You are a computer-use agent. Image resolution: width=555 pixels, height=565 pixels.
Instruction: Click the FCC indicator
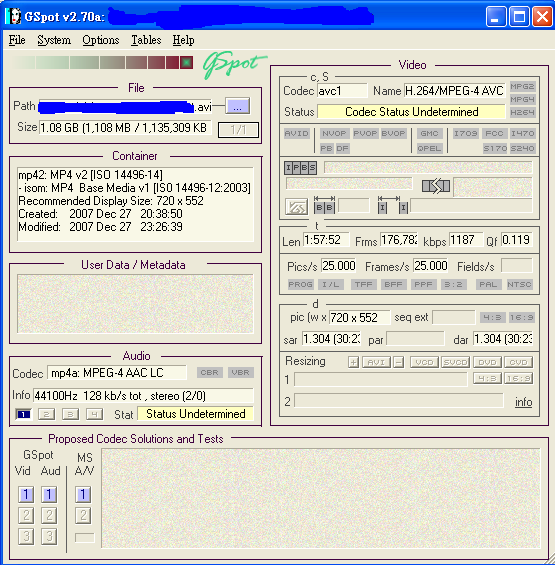point(494,133)
